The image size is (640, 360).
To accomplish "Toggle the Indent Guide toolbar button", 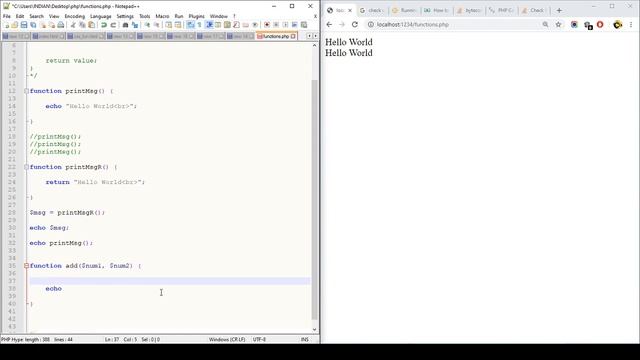I will [209, 25].
